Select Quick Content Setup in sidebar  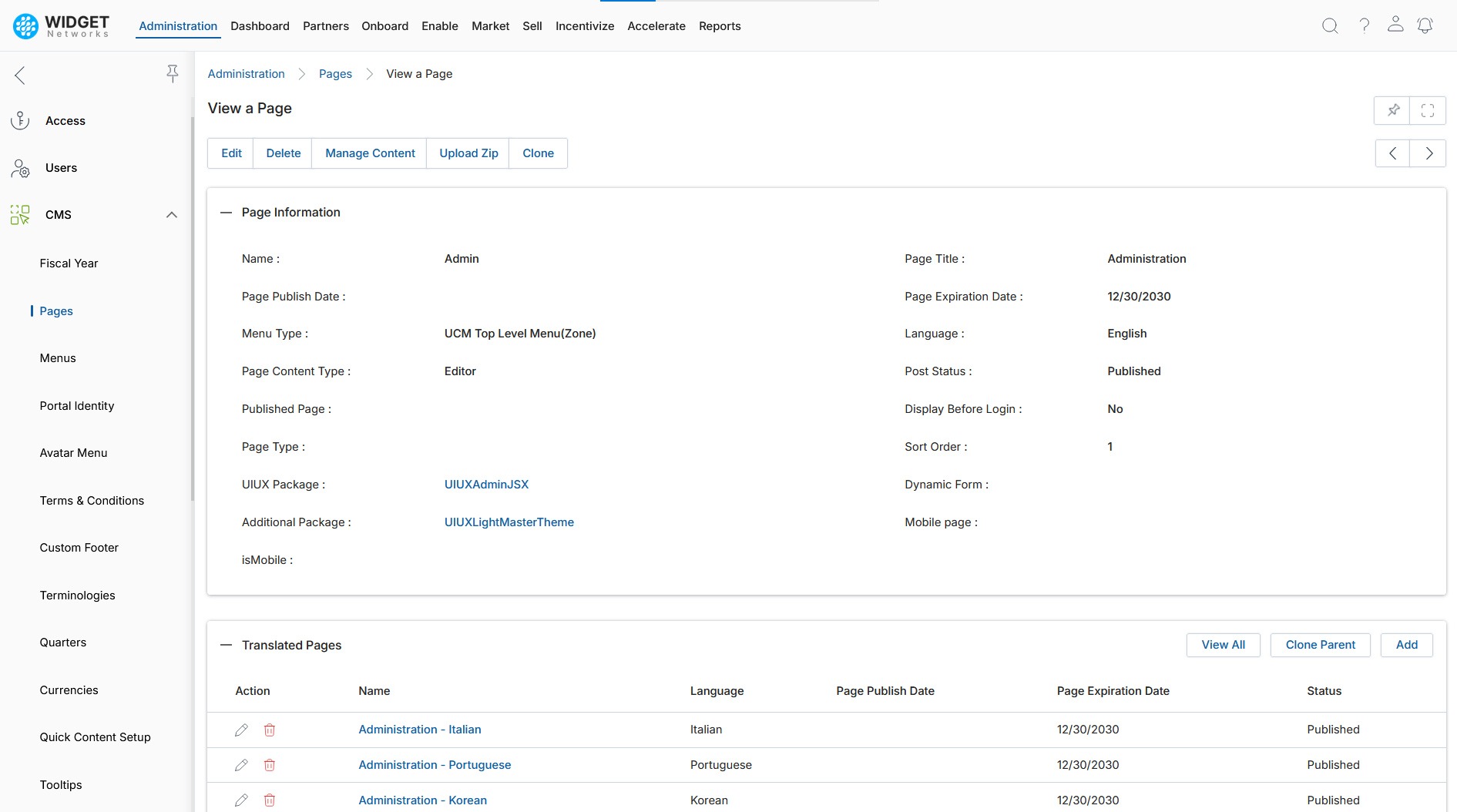pyautogui.click(x=95, y=737)
